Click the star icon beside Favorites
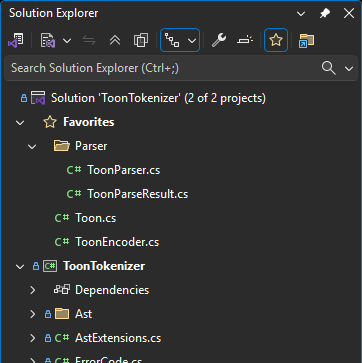This screenshot has width=362, height=363. point(50,122)
